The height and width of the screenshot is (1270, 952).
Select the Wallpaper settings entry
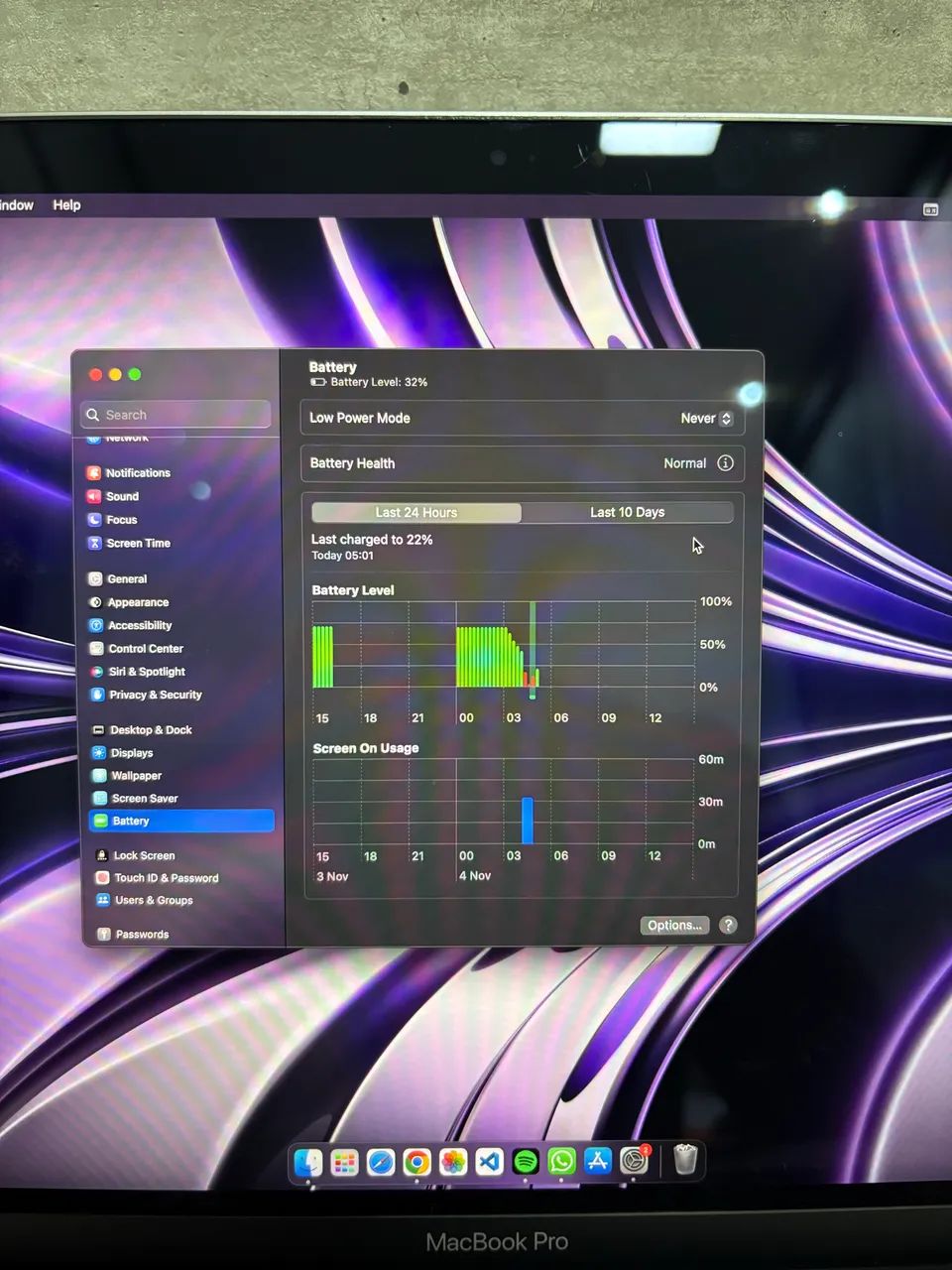[x=134, y=775]
